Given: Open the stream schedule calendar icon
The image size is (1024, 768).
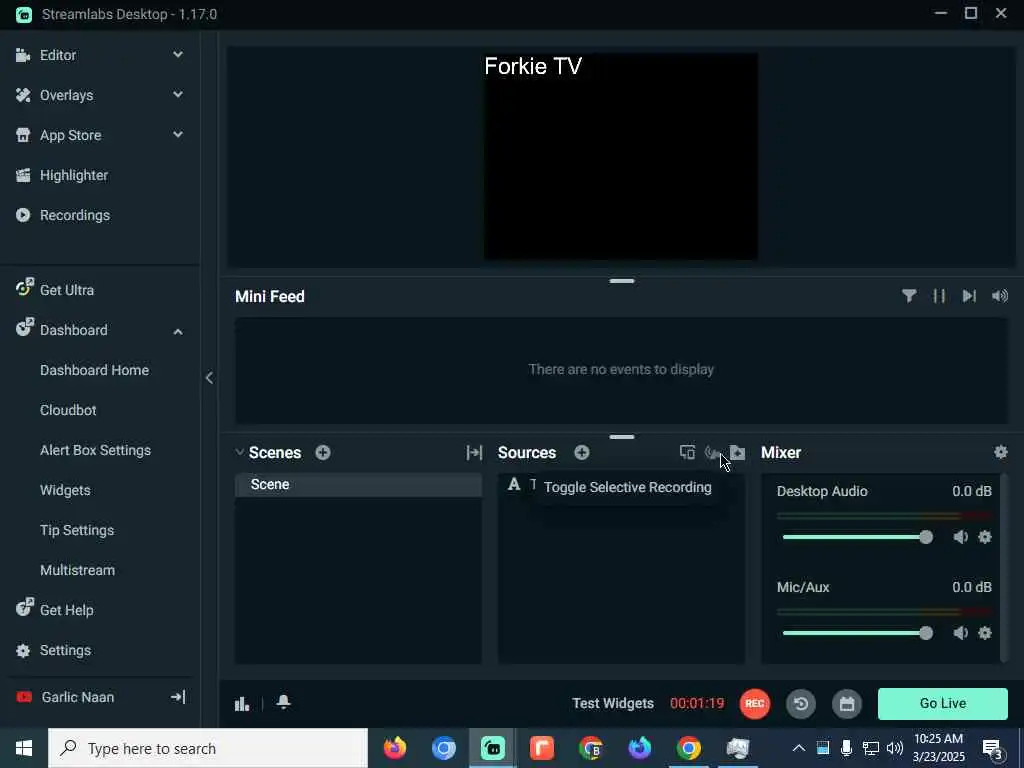Looking at the screenshot, I should pos(847,703).
